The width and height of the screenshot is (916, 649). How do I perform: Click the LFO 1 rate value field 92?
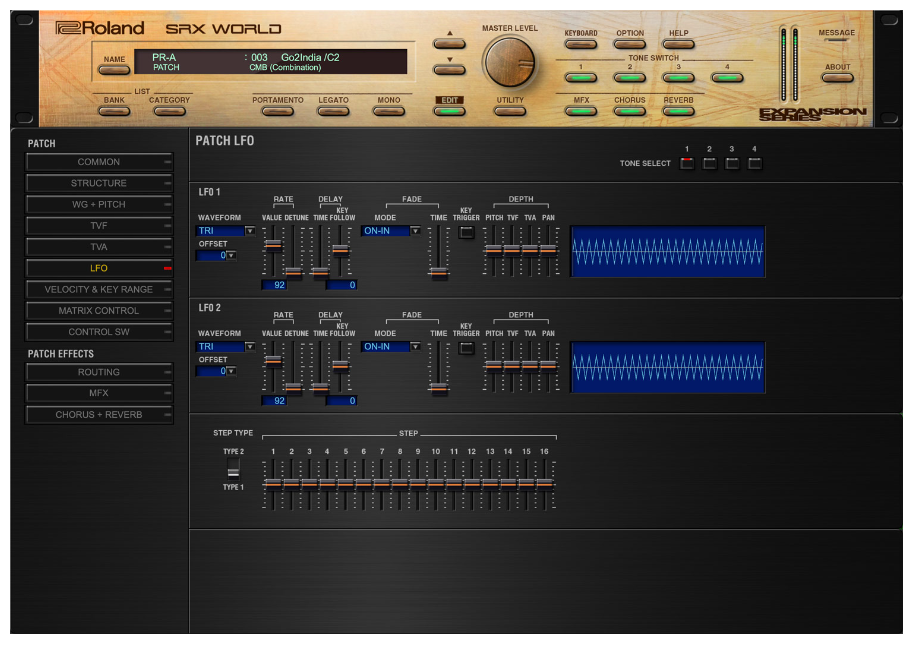(x=274, y=285)
